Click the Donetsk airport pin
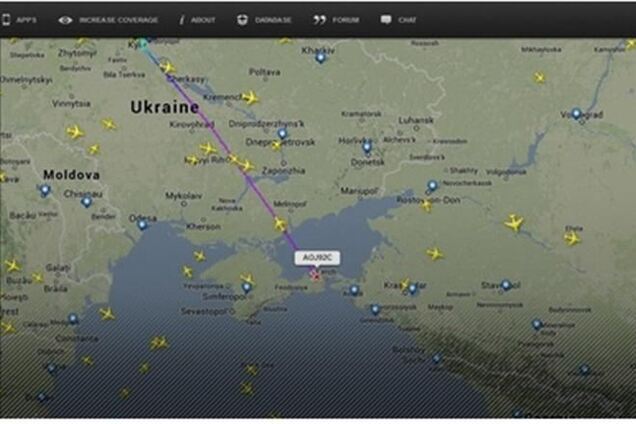This screenshot has width=636, height=424. click(x=367, y=148)
